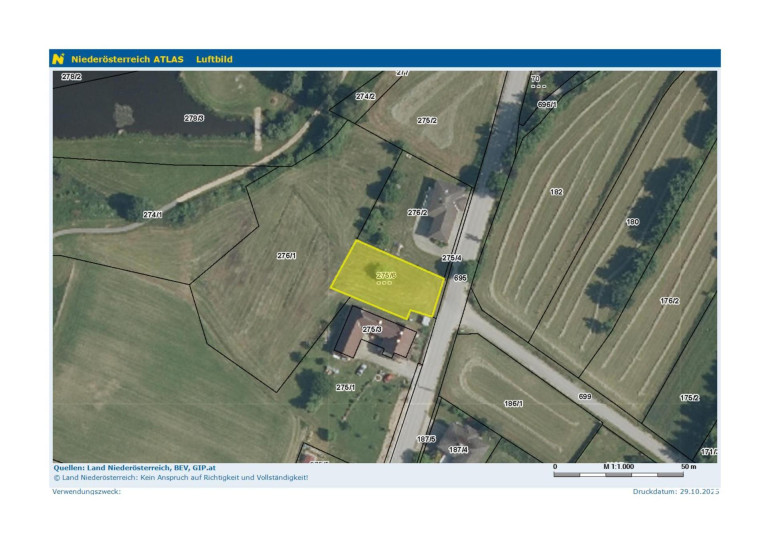The width and height of the screenshot is (770, 544).
Task: Click parcel label 187/4 at the bottom
Action: click(x=458, y=450)
